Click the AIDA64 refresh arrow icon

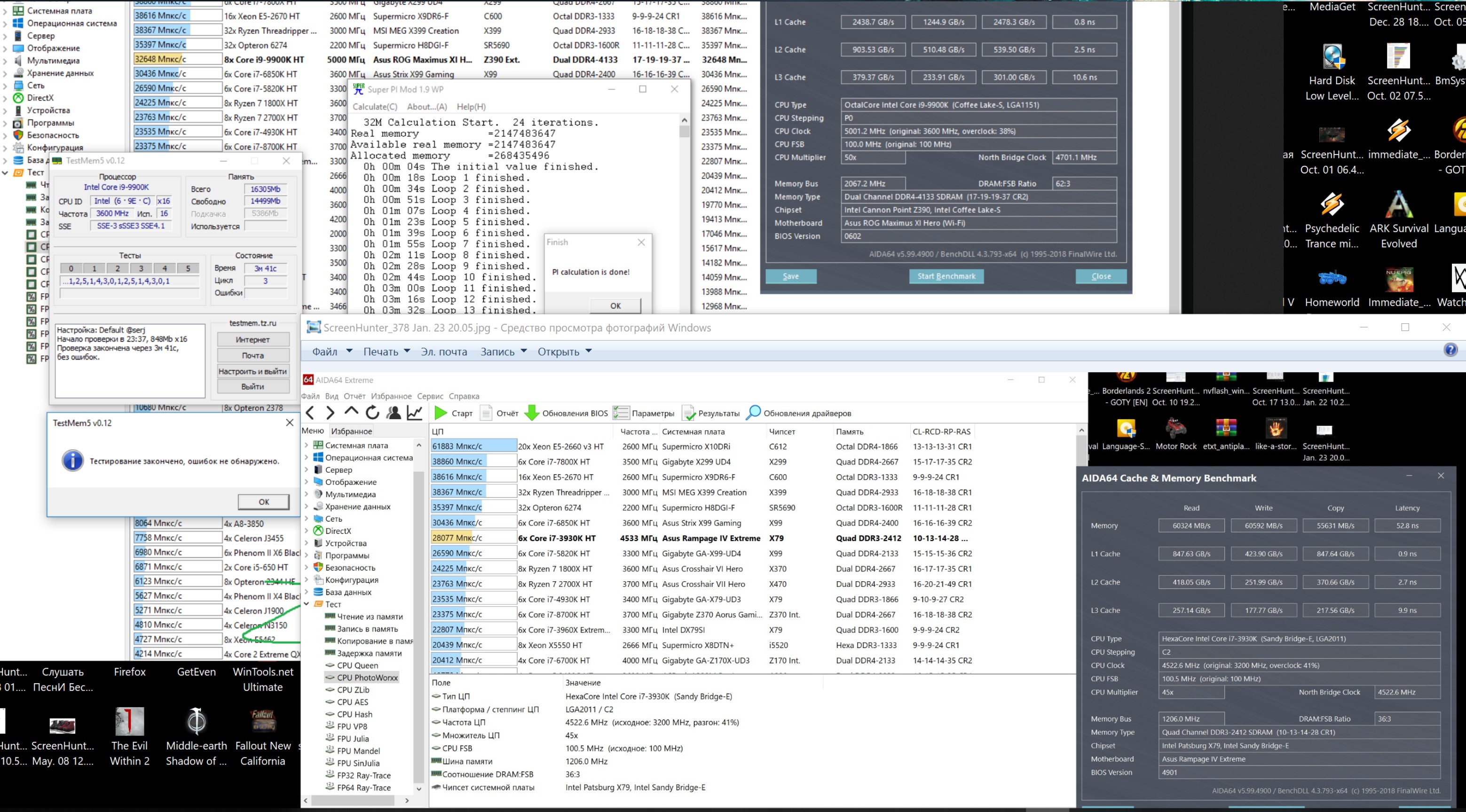coord(373,413)
